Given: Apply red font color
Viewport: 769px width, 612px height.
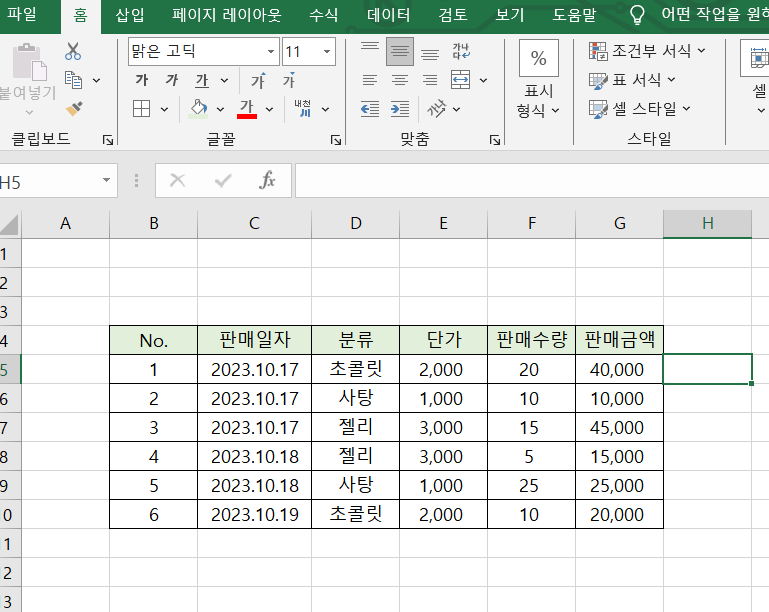Looking at the screenshot, I should coord(247,108).
